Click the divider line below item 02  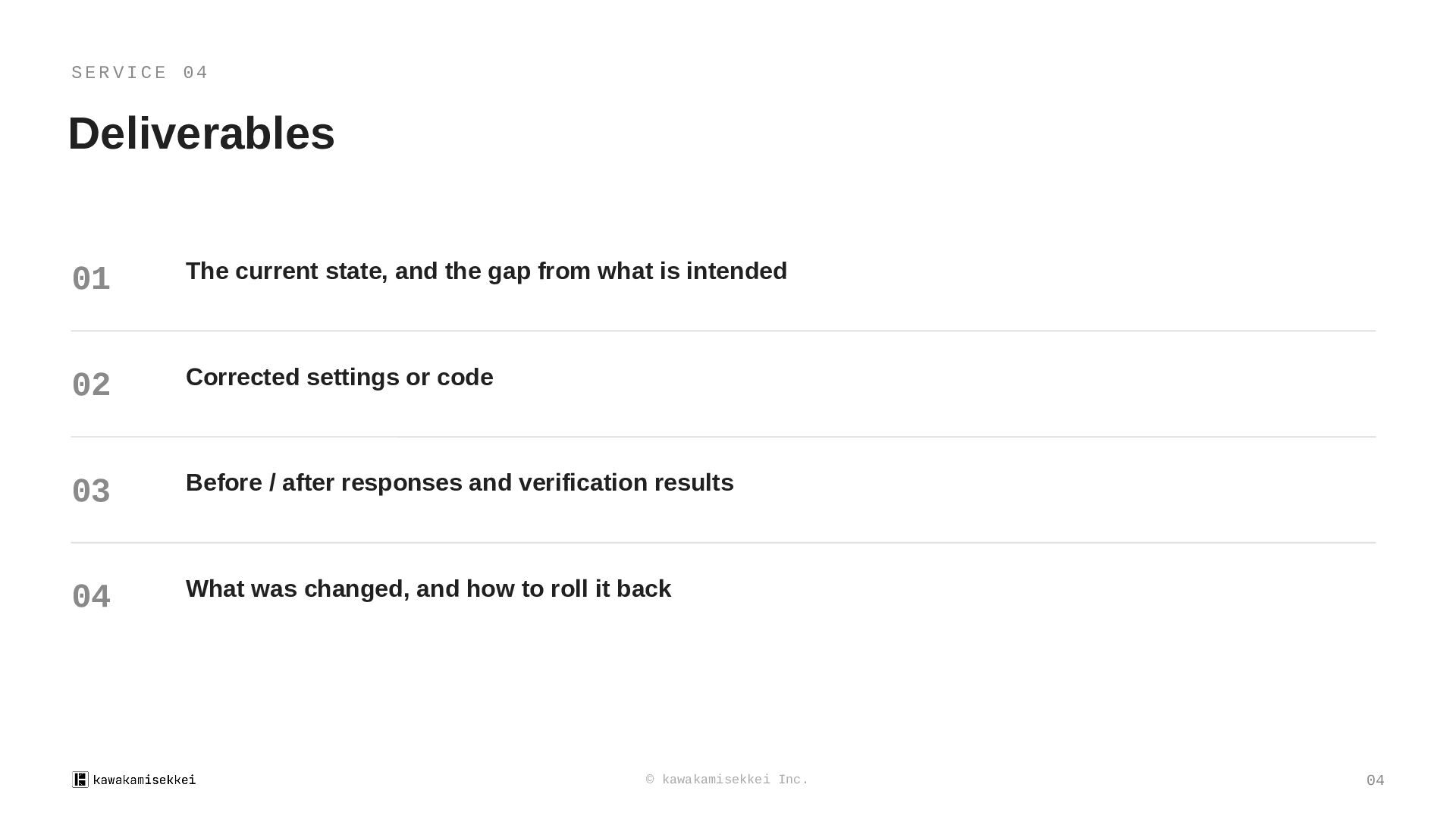coord(723,437)
